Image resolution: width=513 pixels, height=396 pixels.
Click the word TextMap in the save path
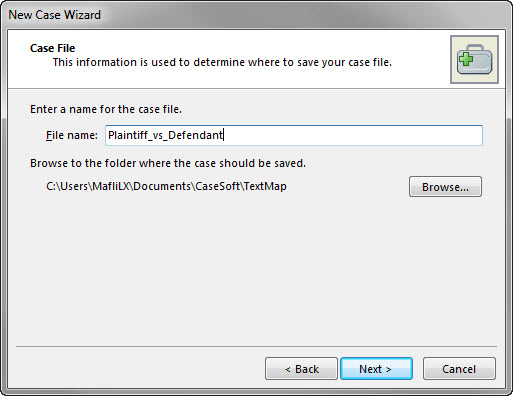click(265, 186)
